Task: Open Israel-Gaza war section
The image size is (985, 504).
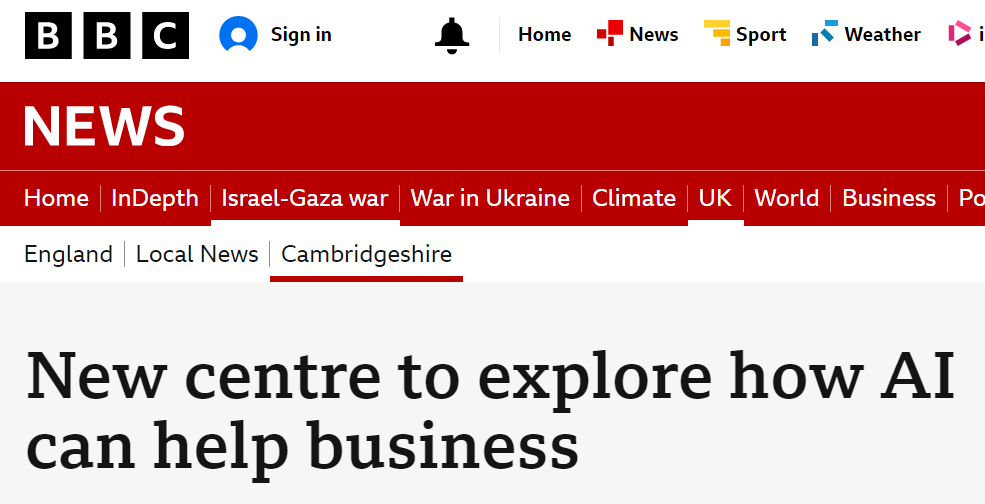Action: click(x=305, y=198)
